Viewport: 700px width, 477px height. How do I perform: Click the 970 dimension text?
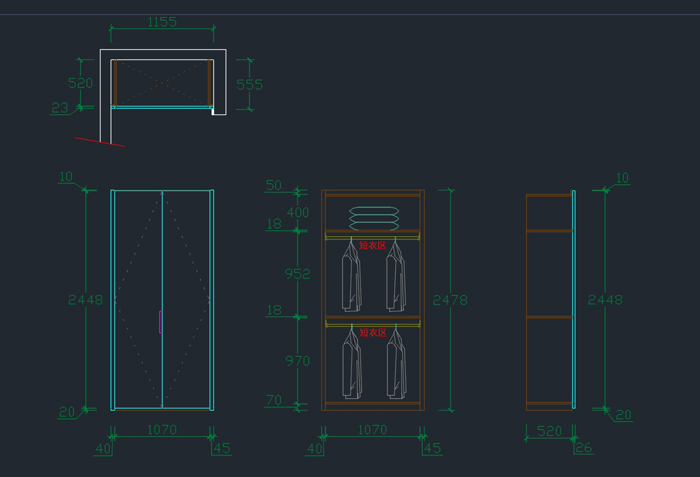point(297,361)
